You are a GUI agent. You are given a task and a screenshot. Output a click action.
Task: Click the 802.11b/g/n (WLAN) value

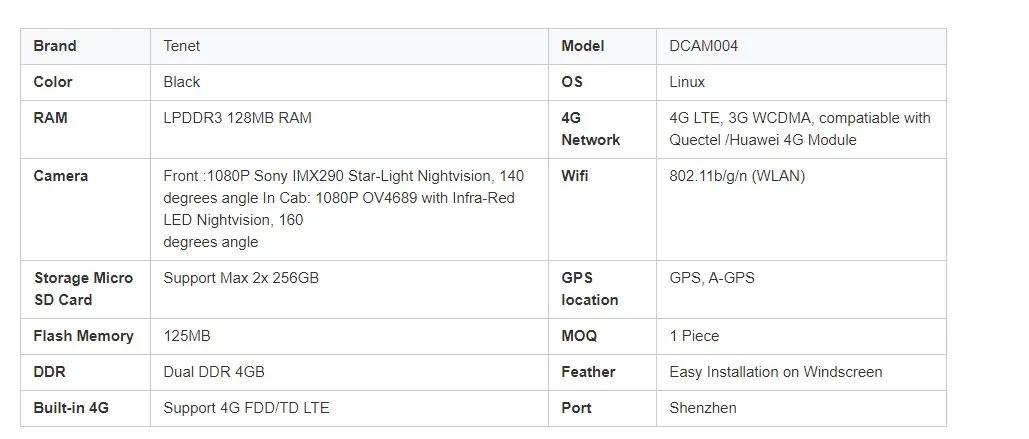(x=737, y=176)
